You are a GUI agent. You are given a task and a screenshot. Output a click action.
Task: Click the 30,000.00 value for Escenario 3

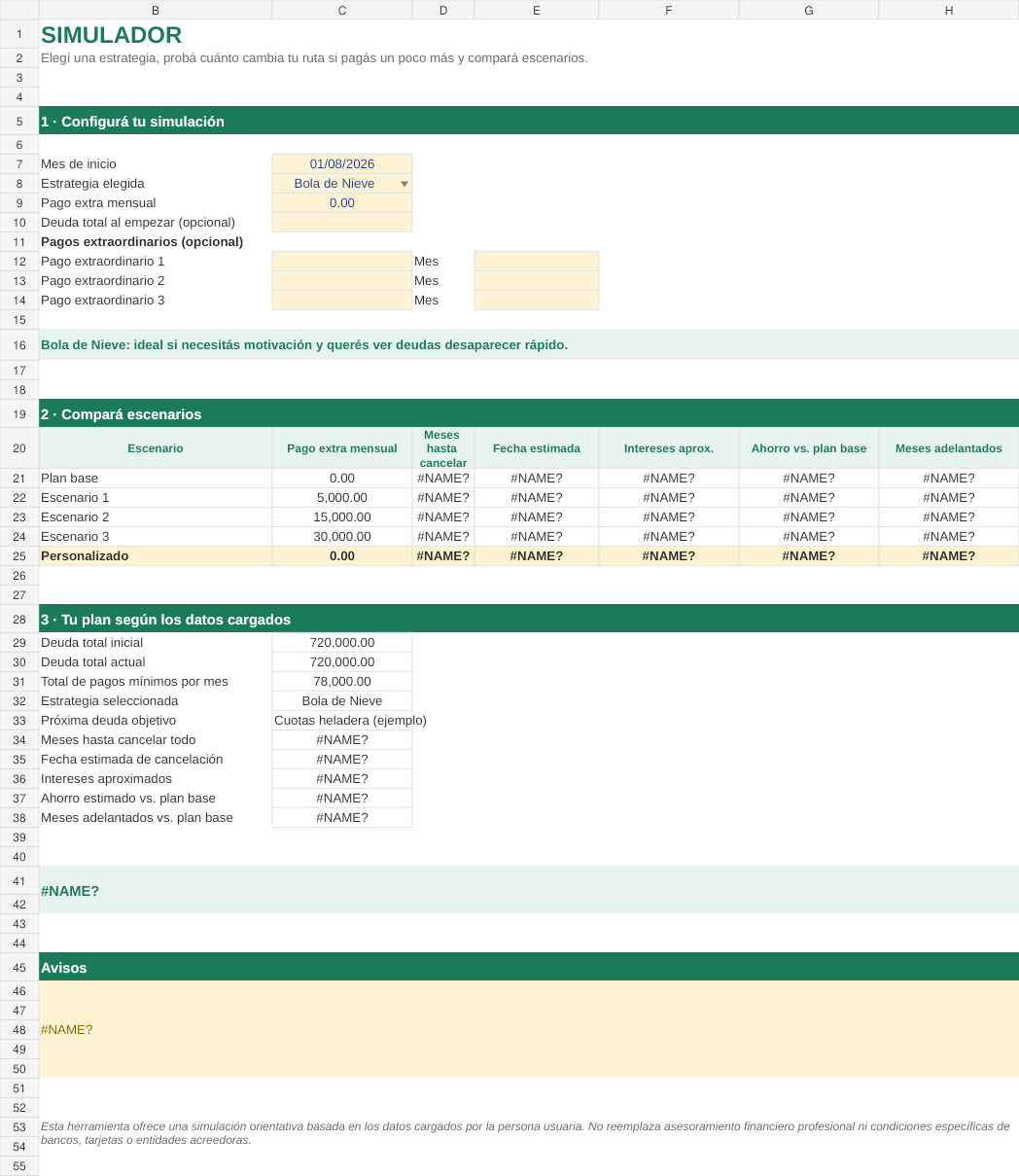[342, 537]
